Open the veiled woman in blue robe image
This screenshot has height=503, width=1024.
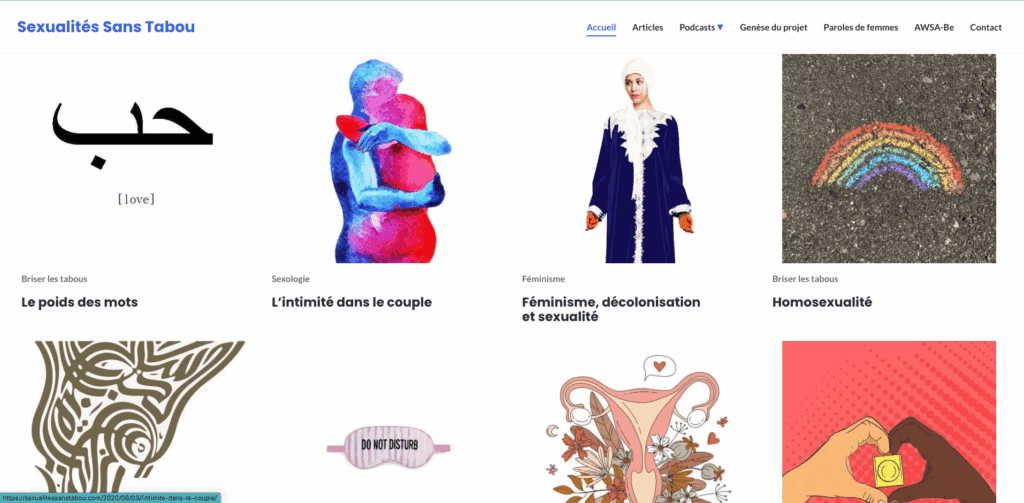coord(639,159)
